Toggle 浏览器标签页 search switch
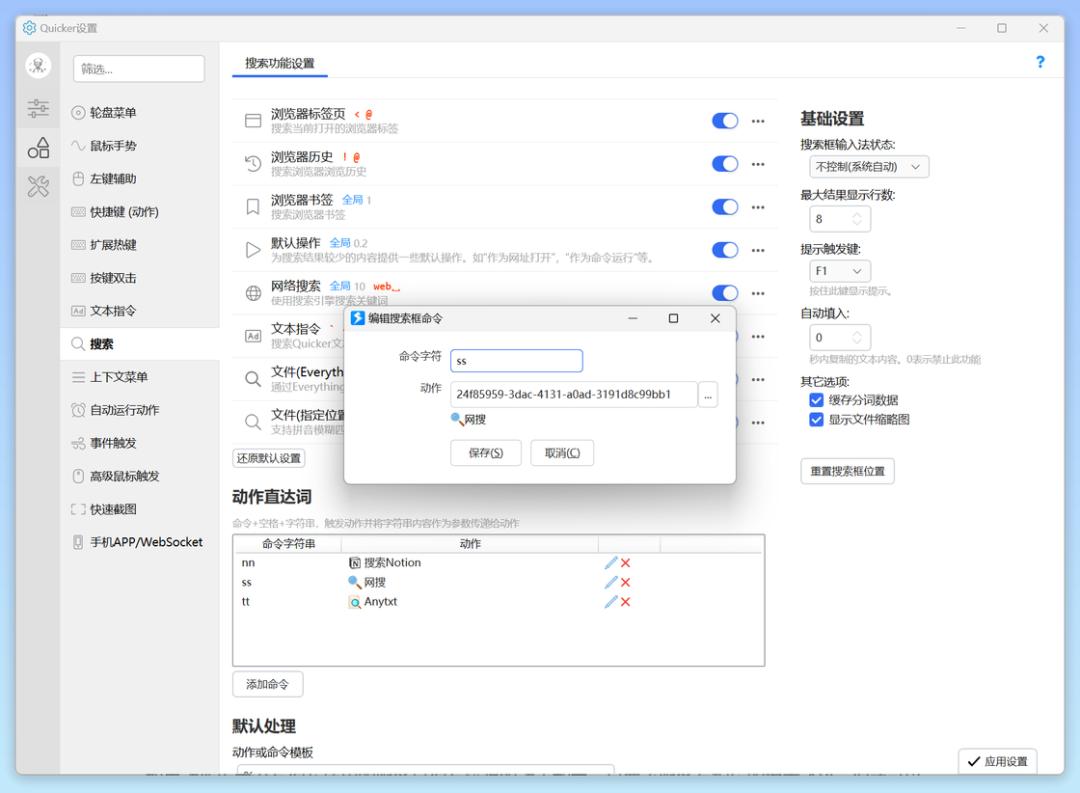1080x793 pixels. [725, 121]
